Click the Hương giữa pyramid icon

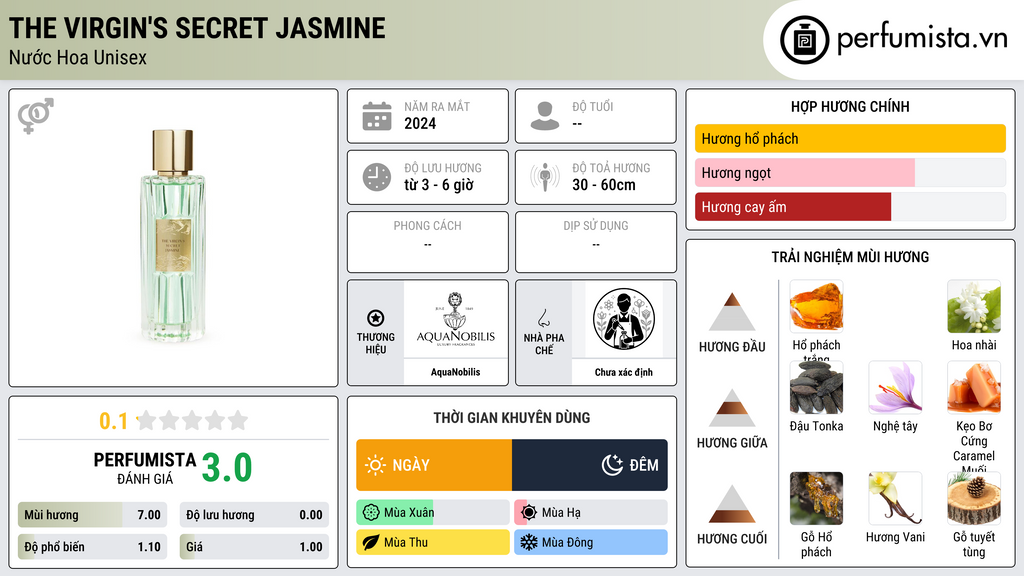pyautogui.click(x=732, y=408)
